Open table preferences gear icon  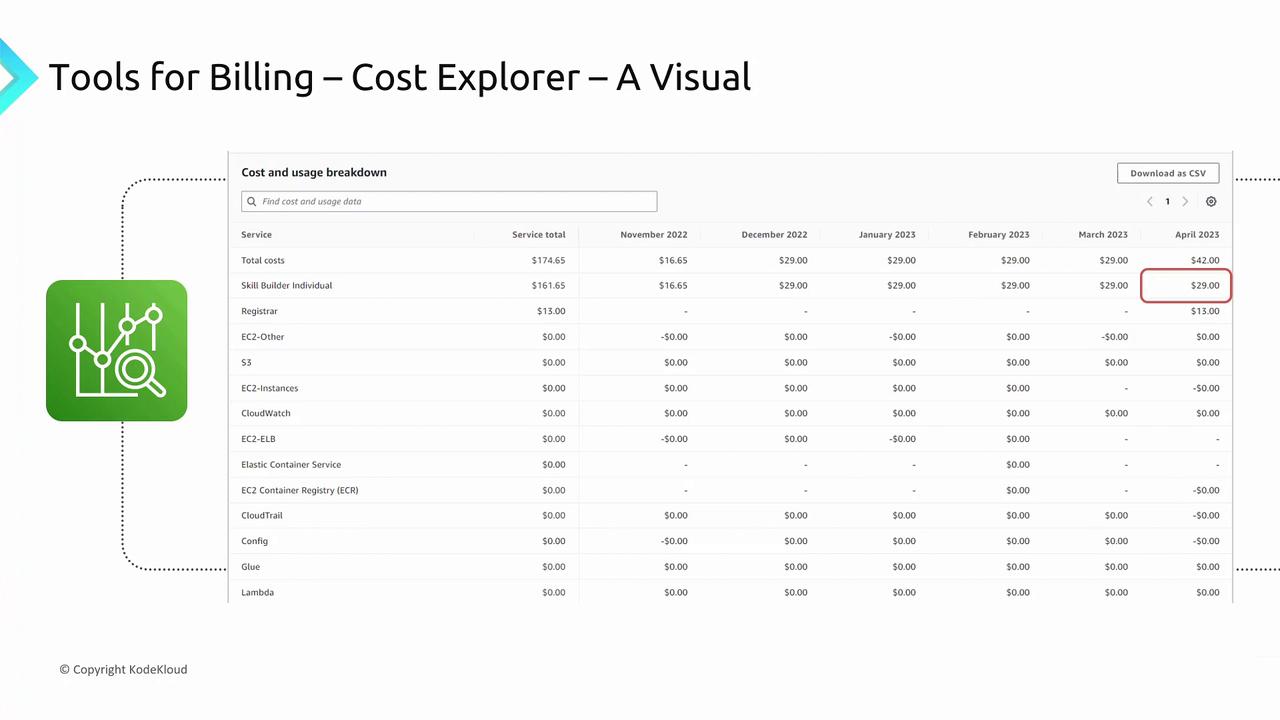1211,201
